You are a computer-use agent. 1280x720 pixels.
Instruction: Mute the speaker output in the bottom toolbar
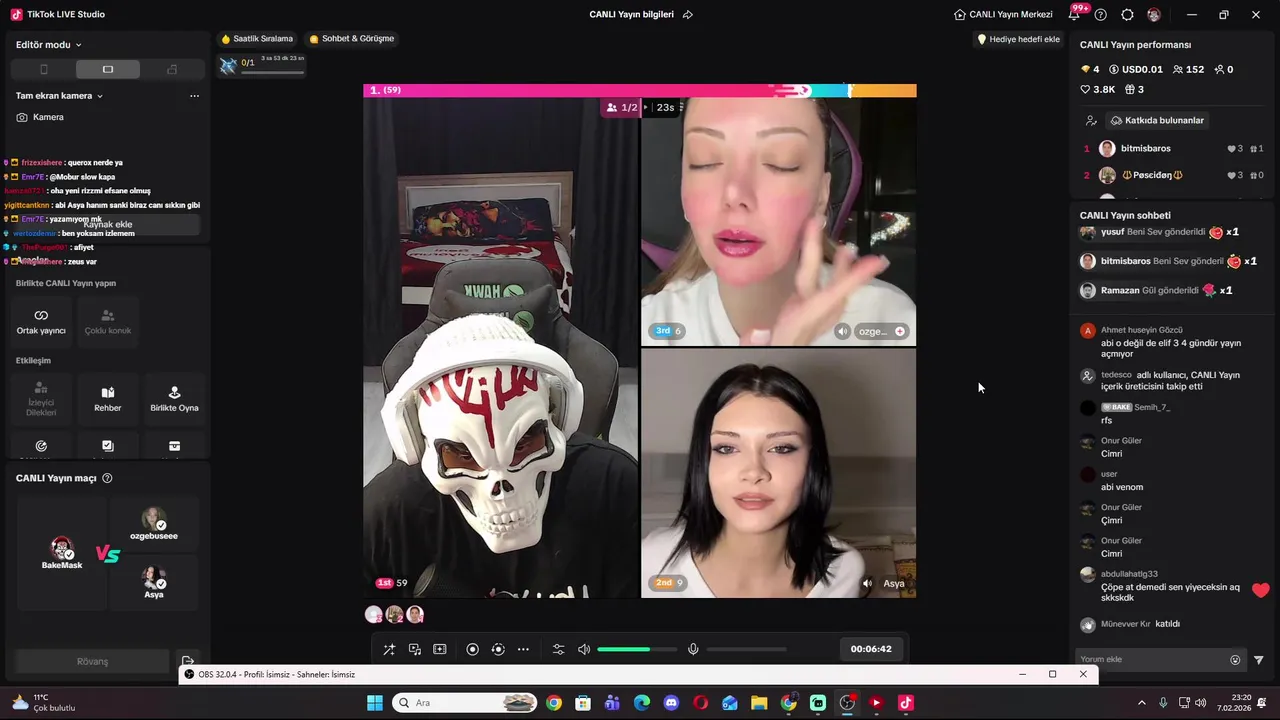[x=584, y=649]
